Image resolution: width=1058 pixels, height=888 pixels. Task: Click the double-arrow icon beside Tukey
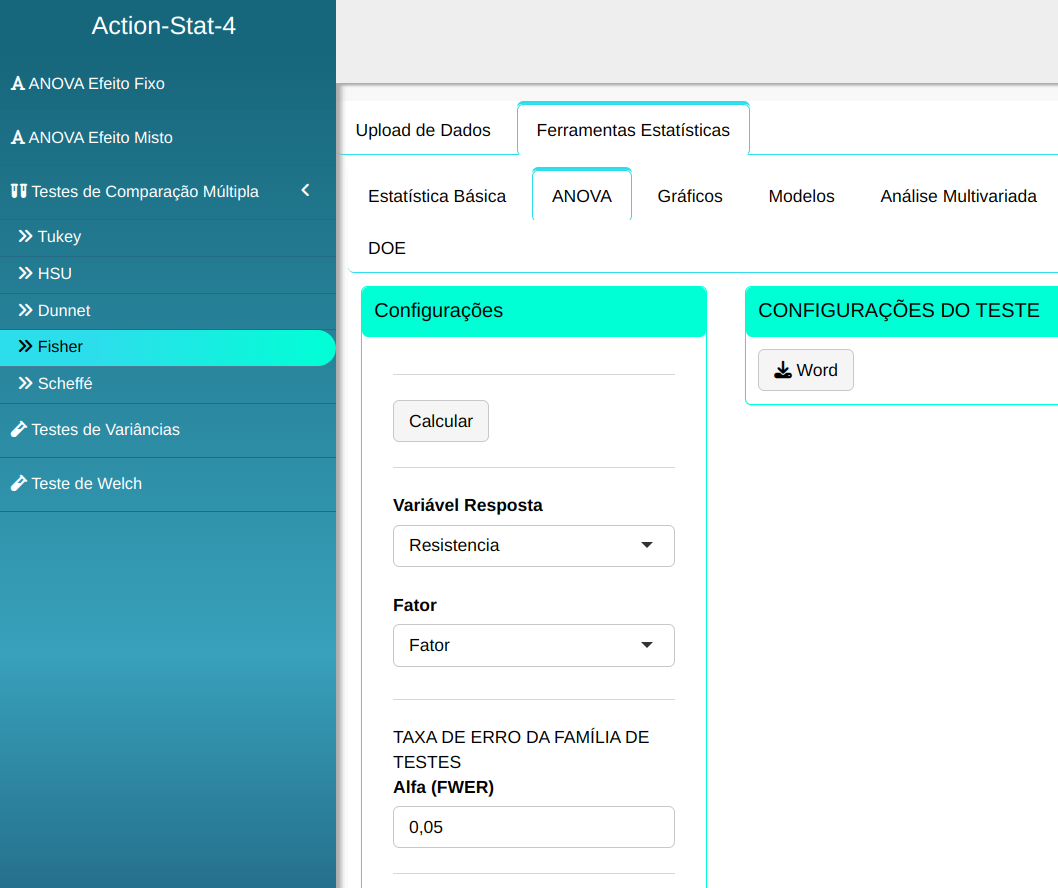[x=26, y=237]
